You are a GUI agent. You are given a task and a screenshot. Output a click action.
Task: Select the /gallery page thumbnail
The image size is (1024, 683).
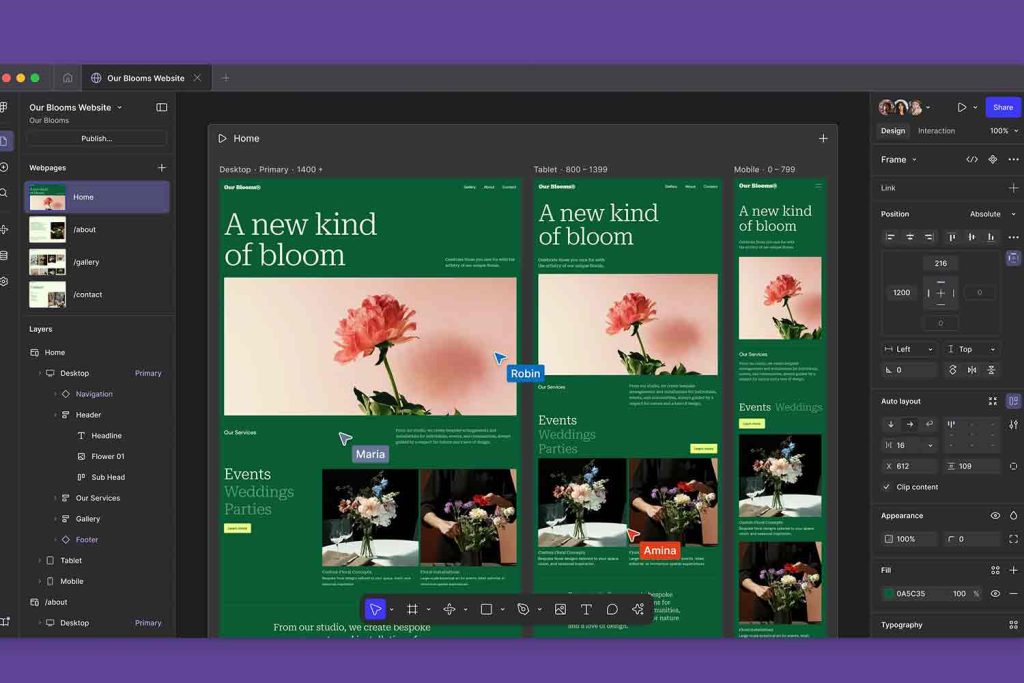tap(47, 262)
